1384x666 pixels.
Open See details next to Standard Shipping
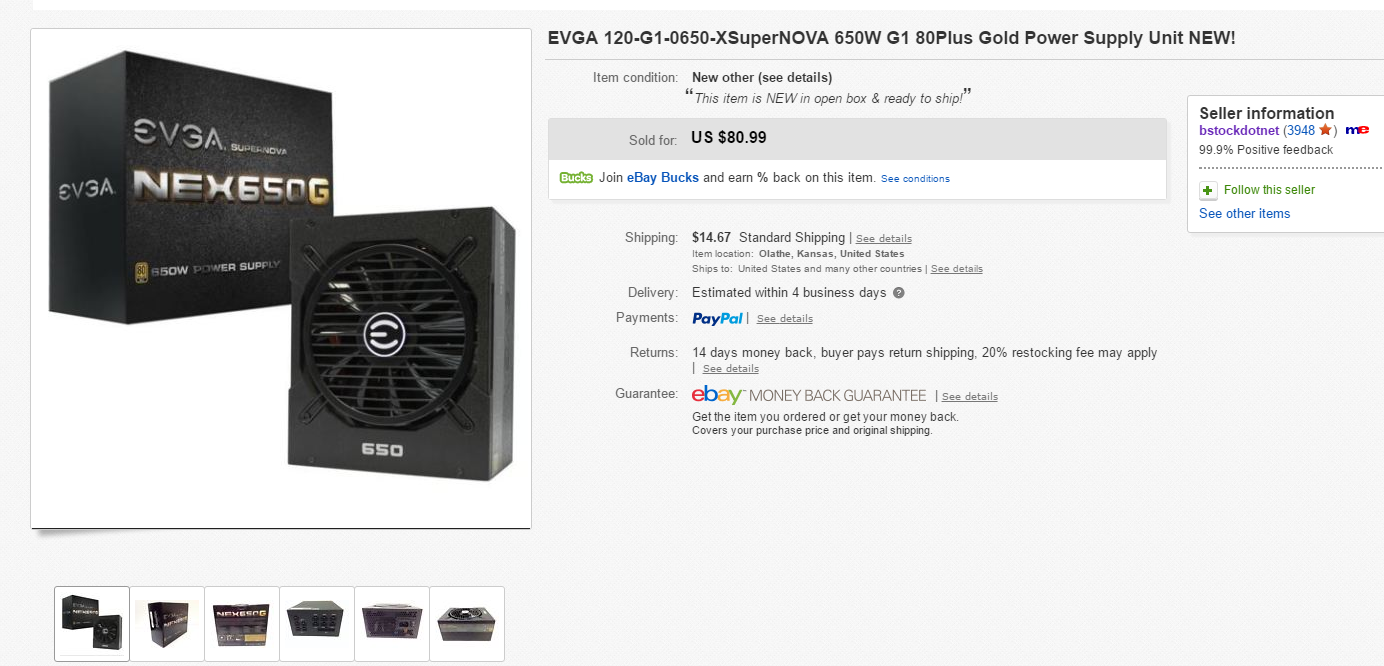[x=883, y=239]
